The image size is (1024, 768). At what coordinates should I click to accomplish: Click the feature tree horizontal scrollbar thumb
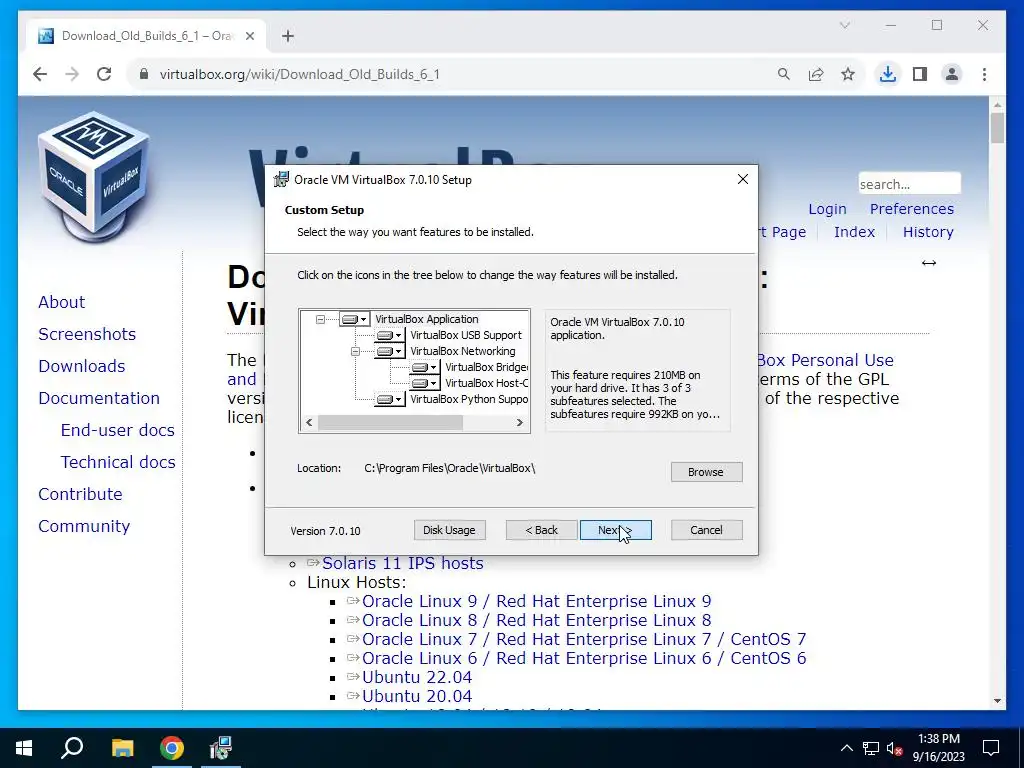(x=391, y=423)
